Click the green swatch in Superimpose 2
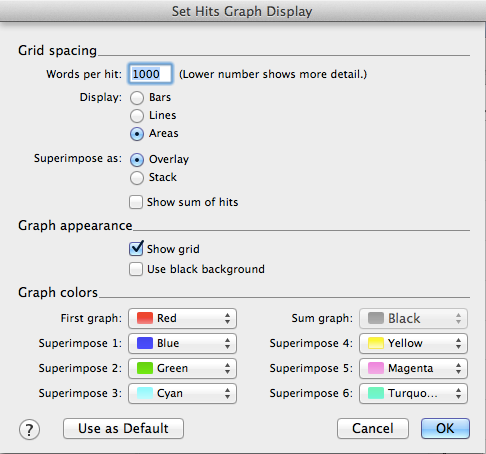Image resolution: width=486 pixels, height=454 pixels. [145, 368]
